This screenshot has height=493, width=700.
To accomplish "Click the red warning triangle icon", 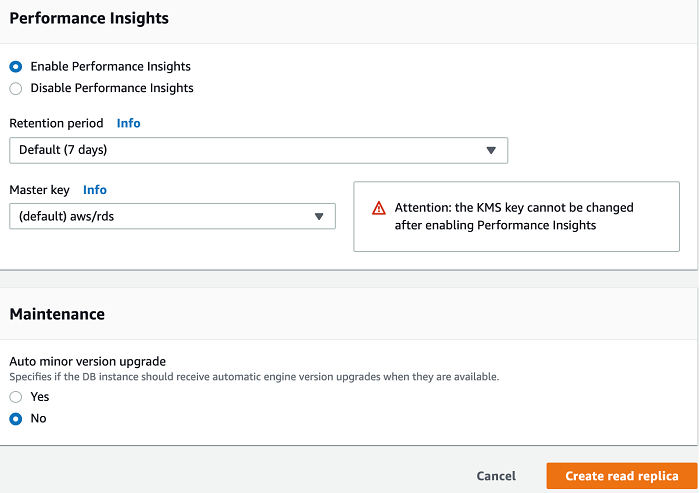I will [x=379, y=208].
